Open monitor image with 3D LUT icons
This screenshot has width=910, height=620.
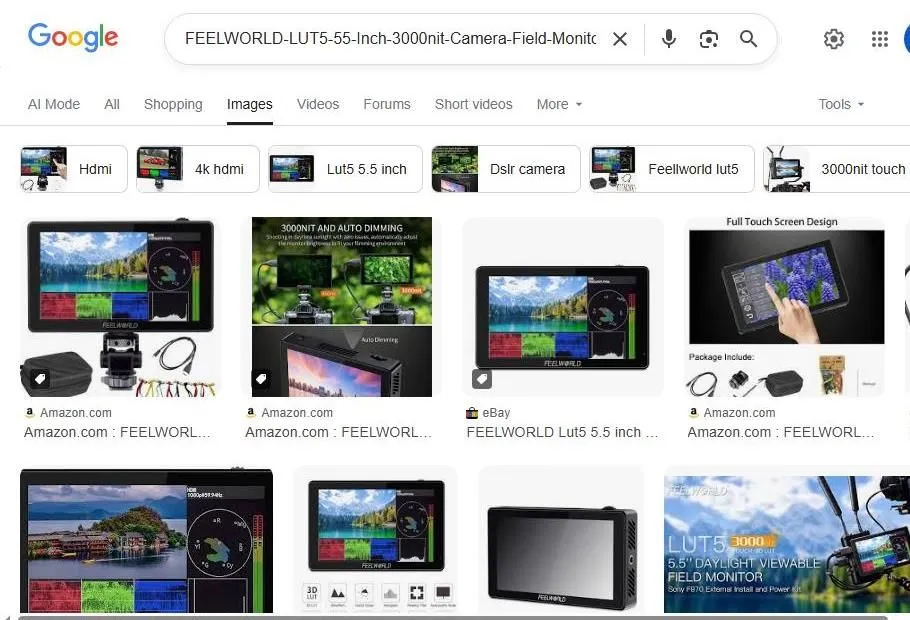pos(375,540)
